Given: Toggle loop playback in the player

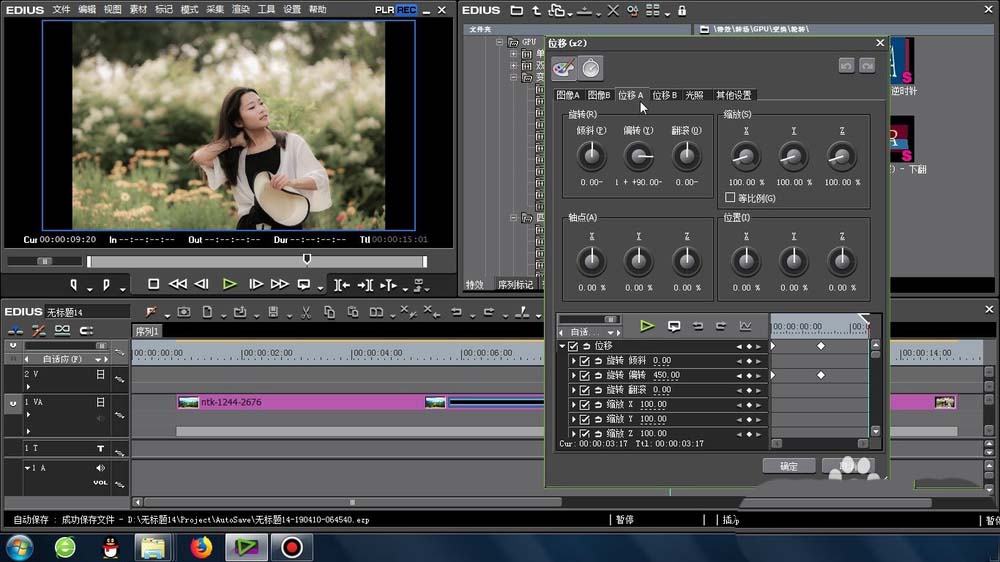Looking at the screenshot, I should pyautogui.click(x=304, y=284).
